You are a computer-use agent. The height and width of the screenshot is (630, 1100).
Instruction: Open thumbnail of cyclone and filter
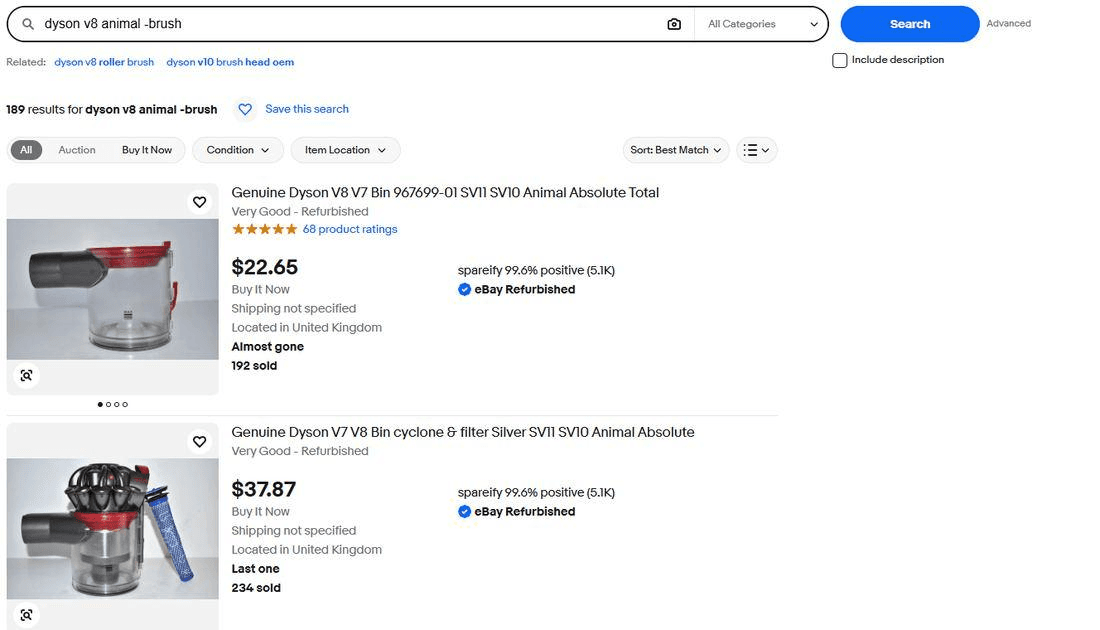click(113, 528)
